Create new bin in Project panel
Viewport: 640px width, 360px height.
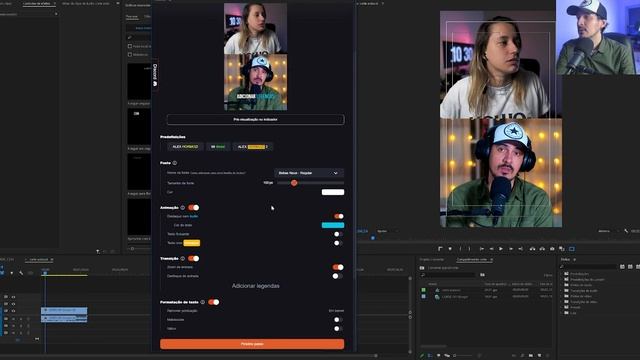(531, 356)
